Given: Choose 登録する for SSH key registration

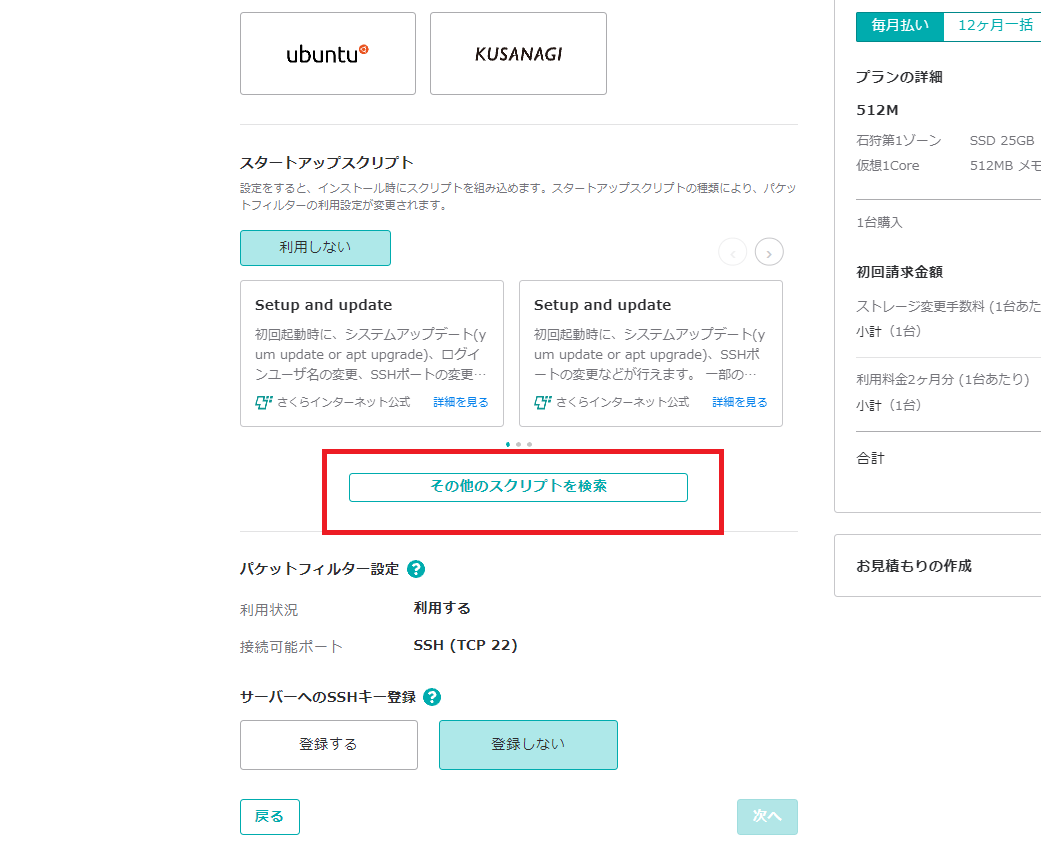Looking at the screenshot, I should click(x=328, y=745).
